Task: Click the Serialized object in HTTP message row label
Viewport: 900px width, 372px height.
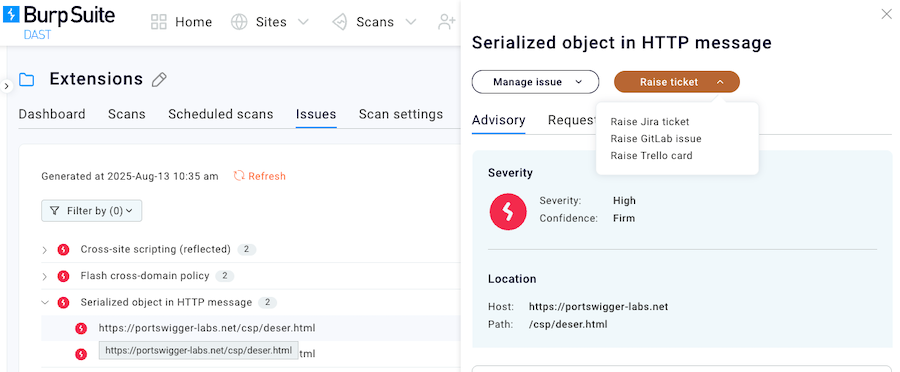Action: tap(166, 302)
